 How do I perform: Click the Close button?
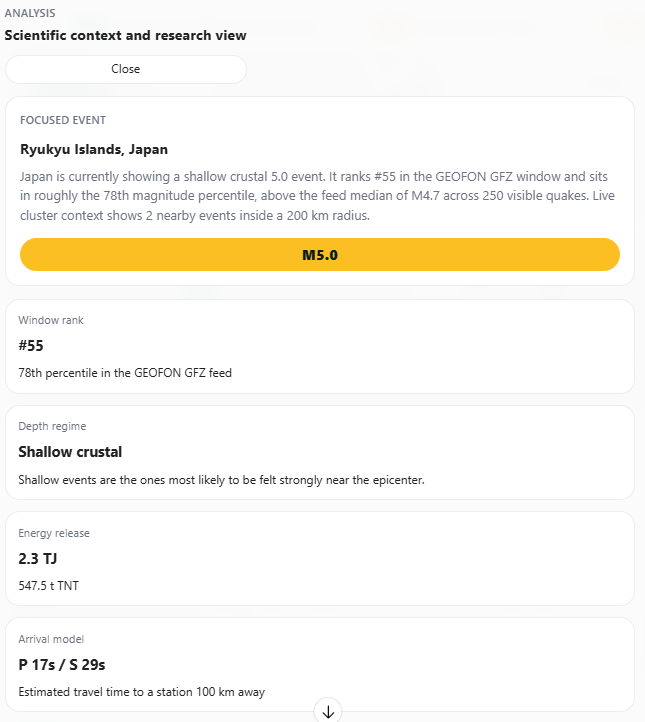tap(126, 69)
